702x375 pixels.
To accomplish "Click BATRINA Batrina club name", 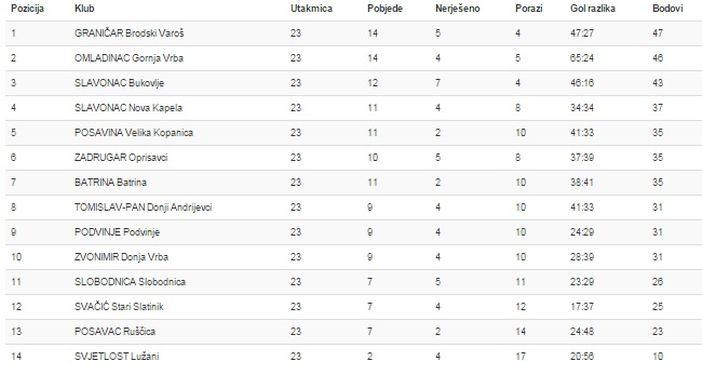I will coord(111,183).
